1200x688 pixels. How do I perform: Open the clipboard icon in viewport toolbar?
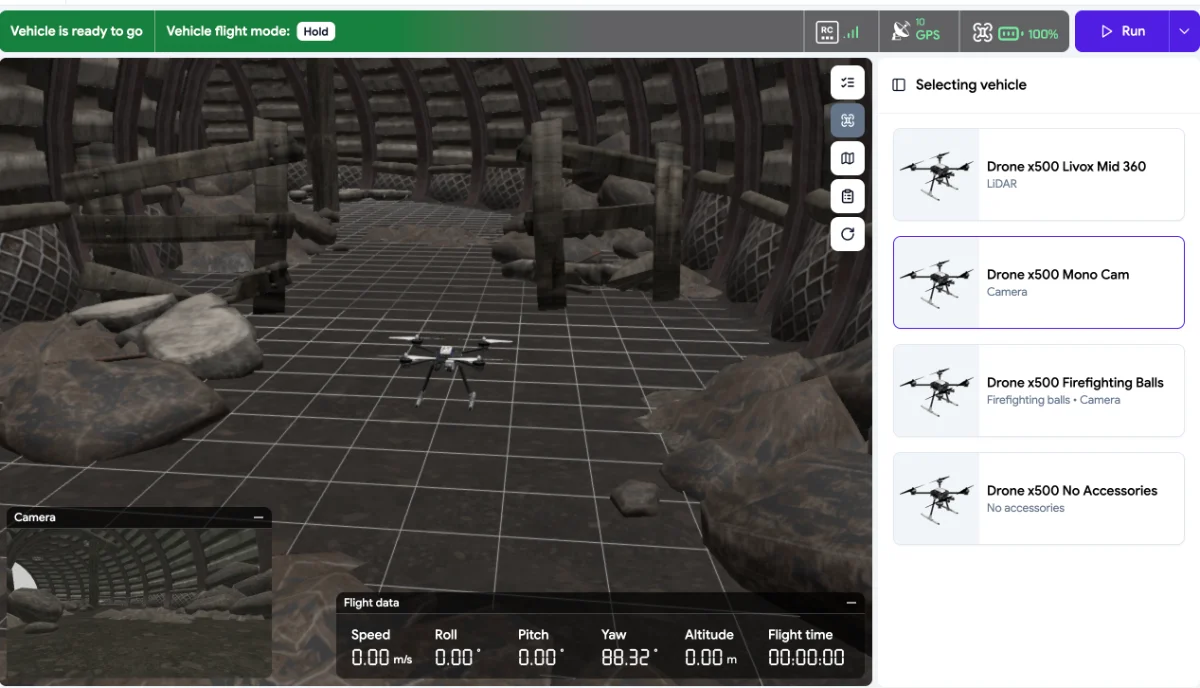click(x=847, y=197)
